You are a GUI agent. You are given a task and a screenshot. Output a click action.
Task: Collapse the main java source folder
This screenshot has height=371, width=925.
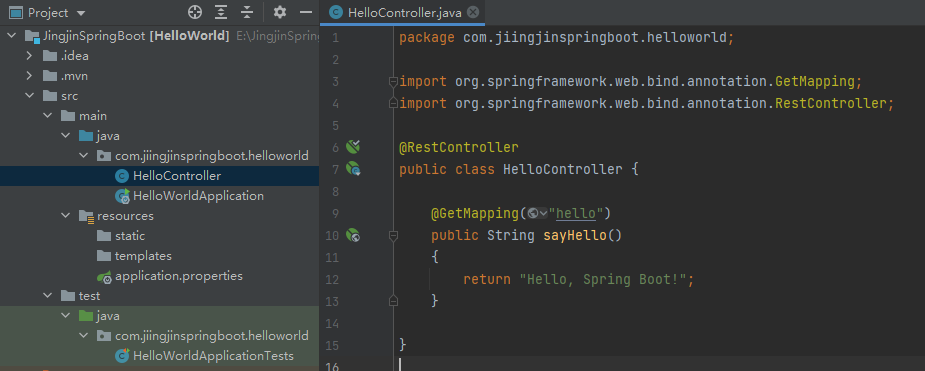pyautogui.click(x=65, y=136)
